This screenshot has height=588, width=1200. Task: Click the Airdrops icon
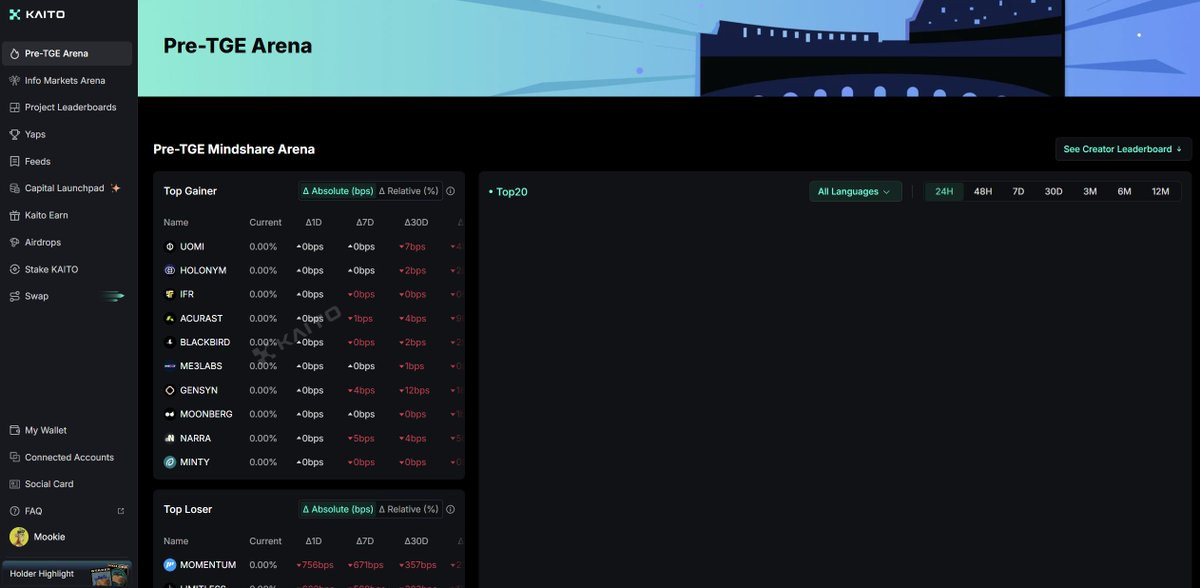[15, 243]
